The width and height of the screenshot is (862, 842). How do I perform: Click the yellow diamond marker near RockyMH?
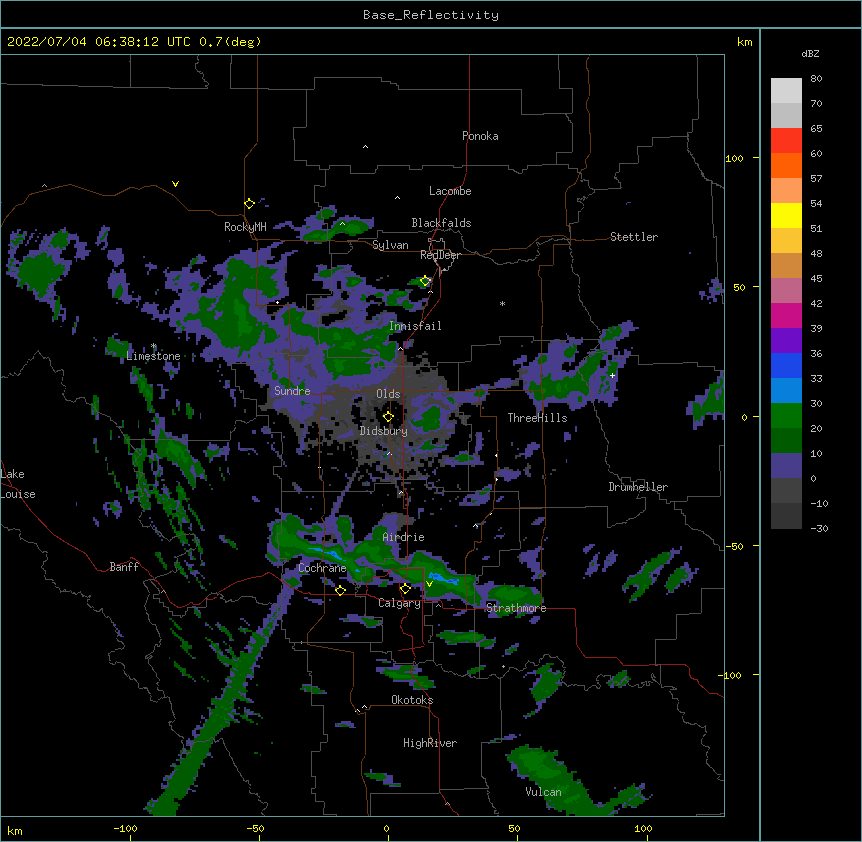[249, 204]
